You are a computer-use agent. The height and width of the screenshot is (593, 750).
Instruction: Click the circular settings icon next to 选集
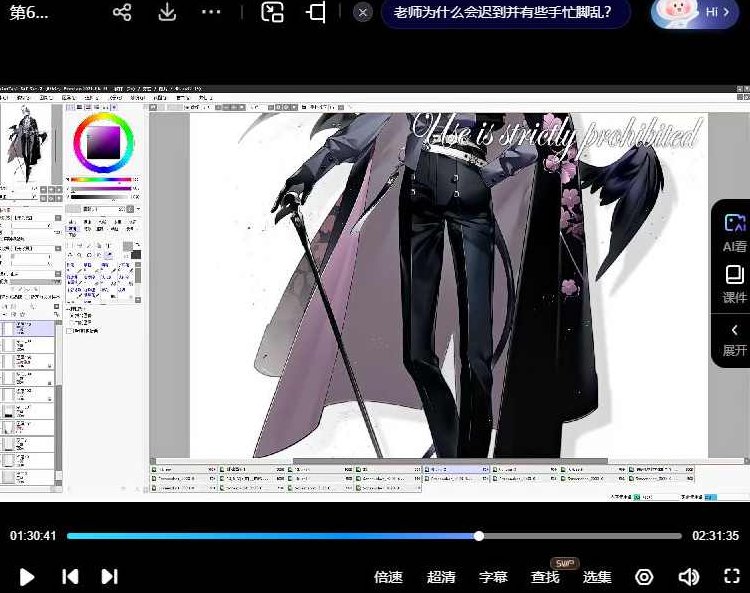tap(644, 577)
